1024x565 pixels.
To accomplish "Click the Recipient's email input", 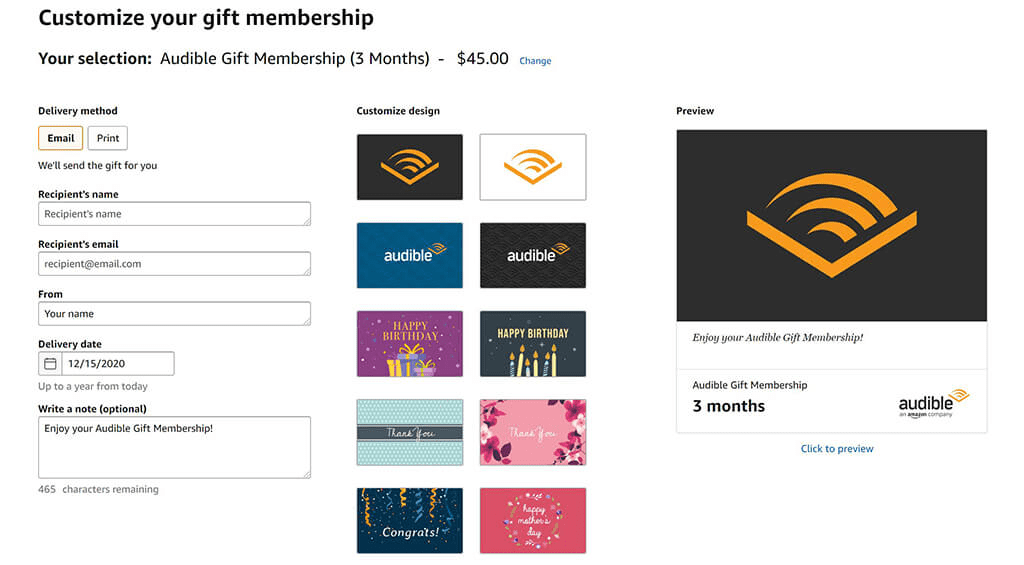I will tap(174, 264).
